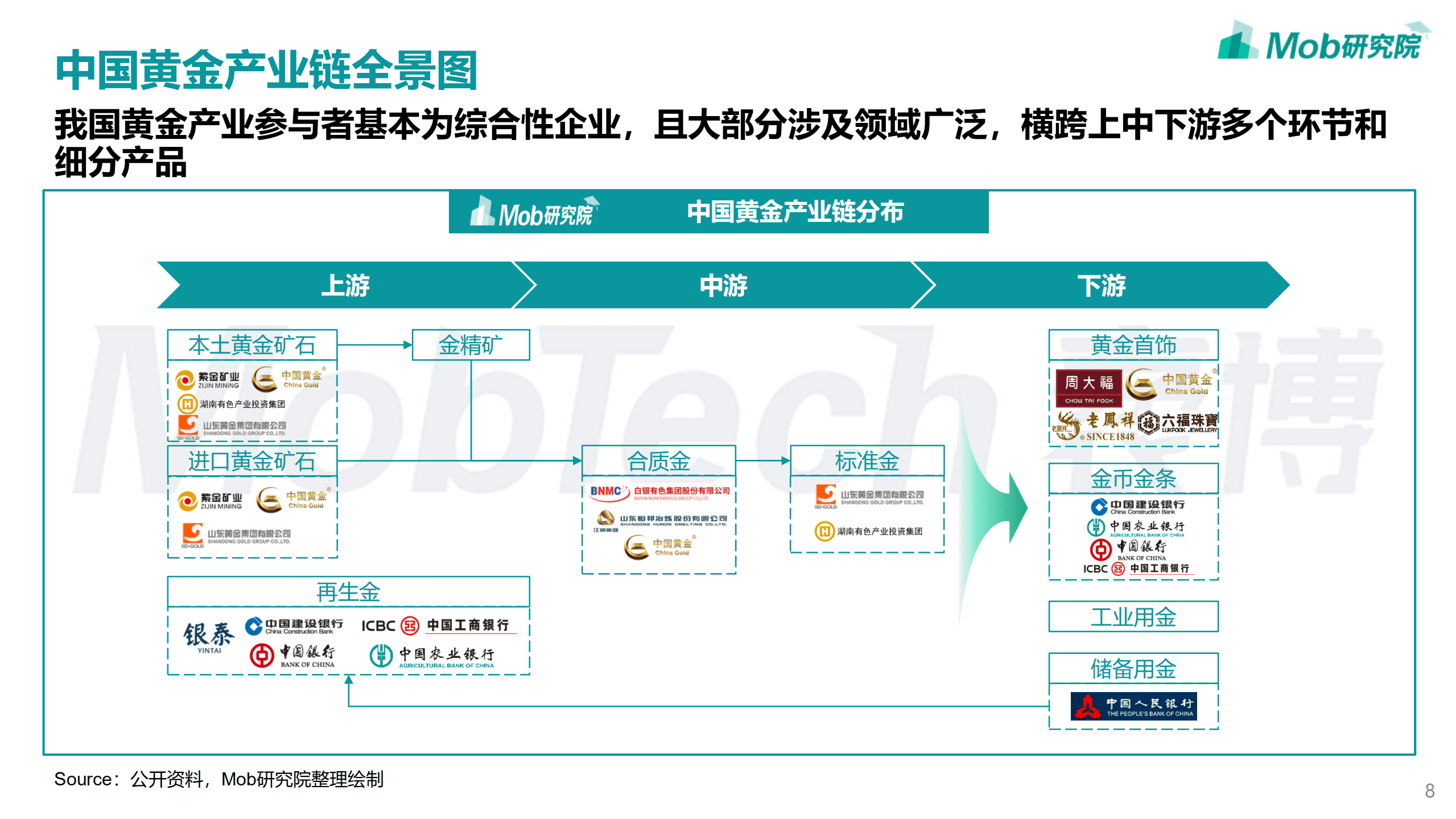Click the slide title 中国黄金产业链全景图

coord(266,71)
